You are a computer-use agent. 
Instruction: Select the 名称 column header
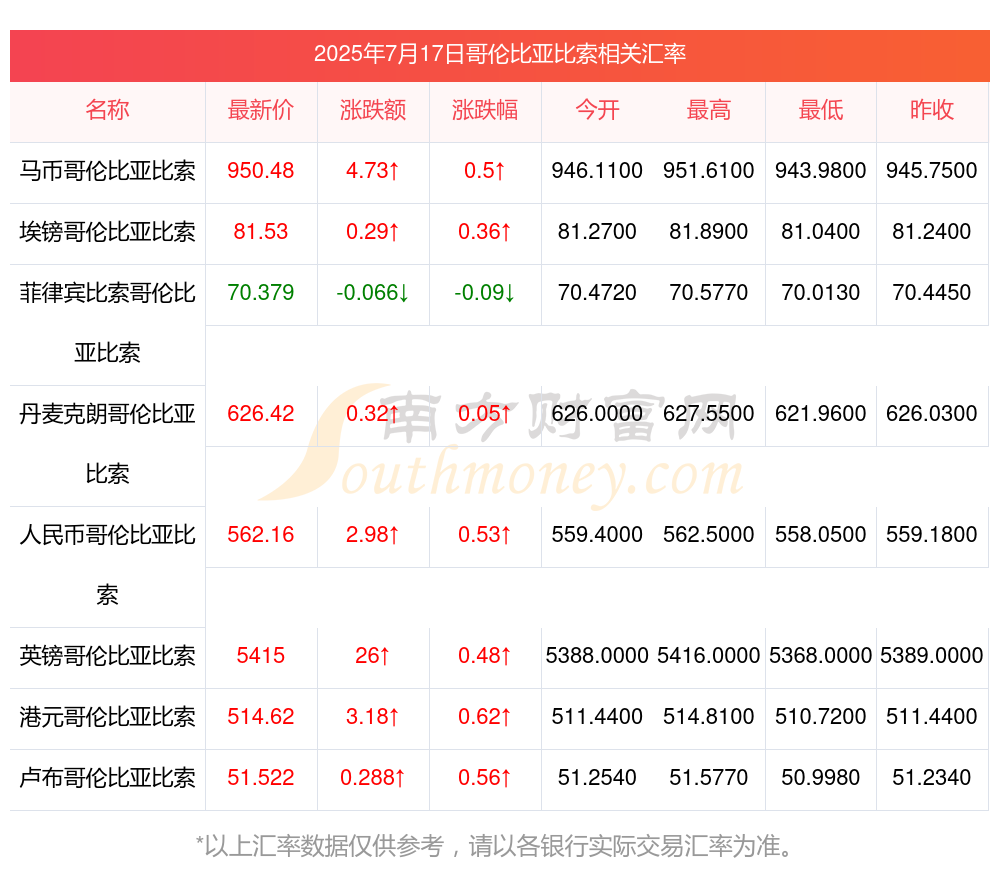[x=107, y=110]
